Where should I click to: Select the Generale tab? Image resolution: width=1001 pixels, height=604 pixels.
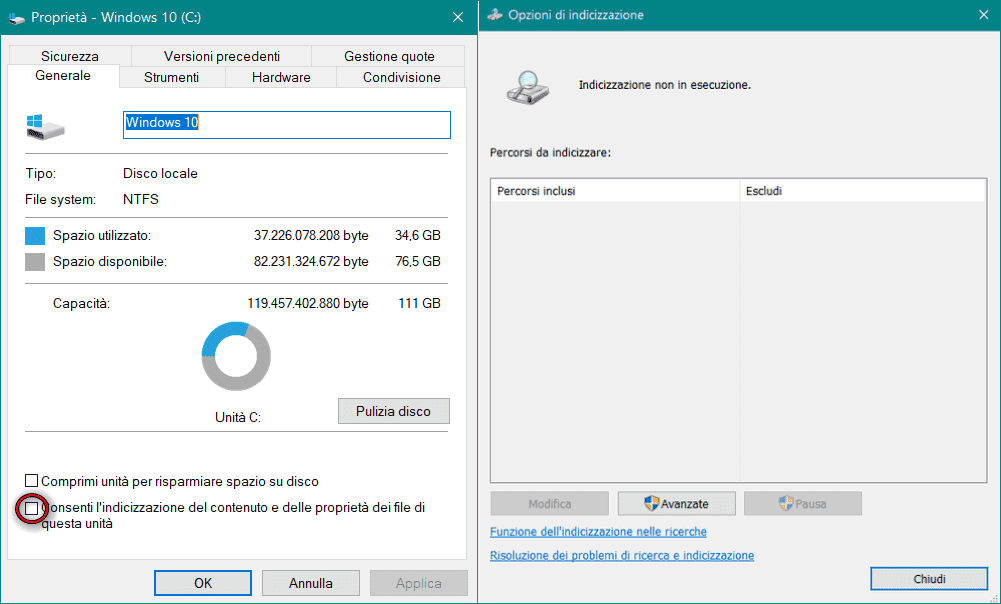[63, 75]
